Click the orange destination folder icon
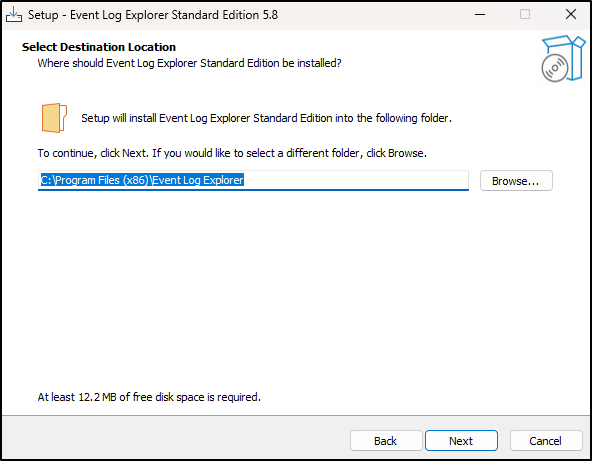The image size is (592, 461). pyautogui.click(x=54, y=118)
